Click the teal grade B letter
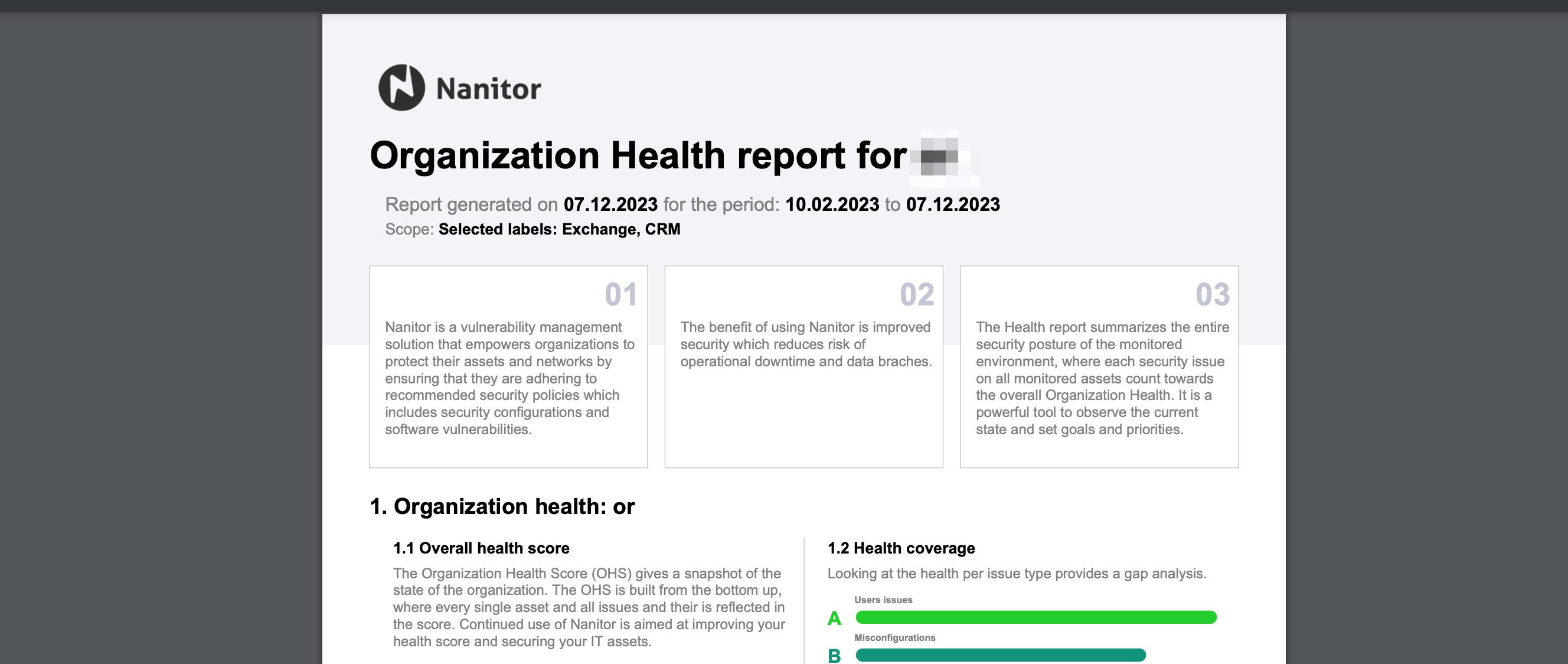Image resolution: width=1568 pixels, height=664 pixels. [x=834, y=656]
